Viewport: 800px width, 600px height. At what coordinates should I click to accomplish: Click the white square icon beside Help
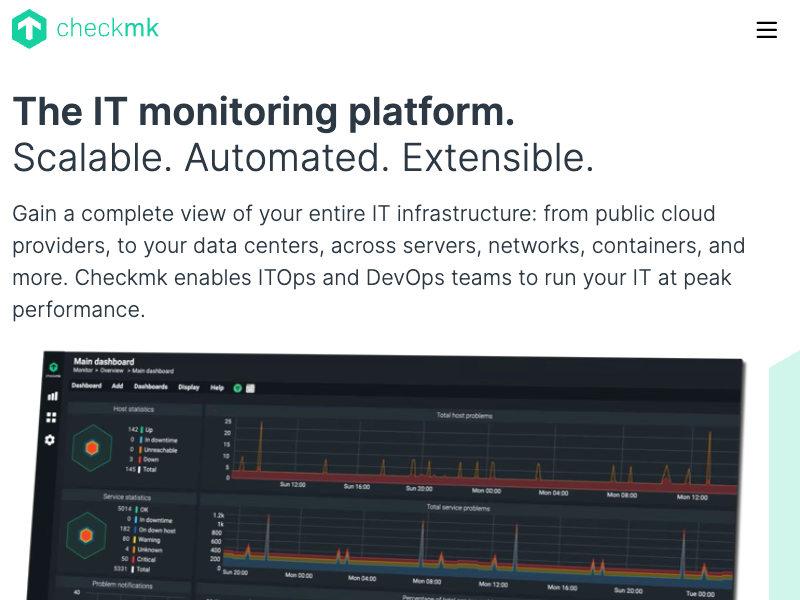251,389
